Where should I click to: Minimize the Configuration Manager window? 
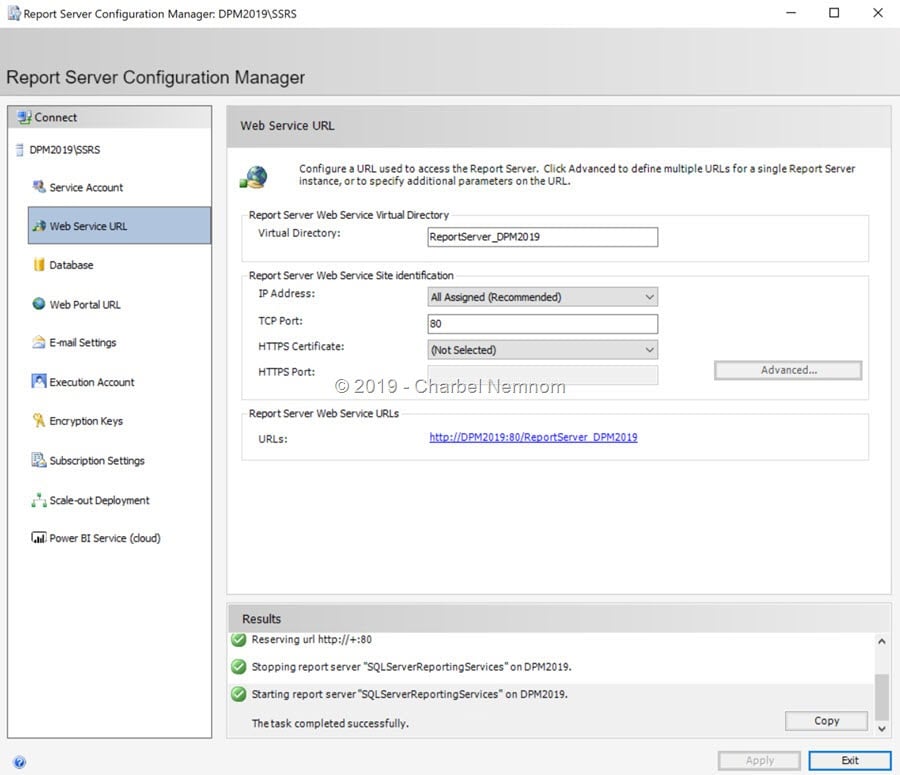791,13
